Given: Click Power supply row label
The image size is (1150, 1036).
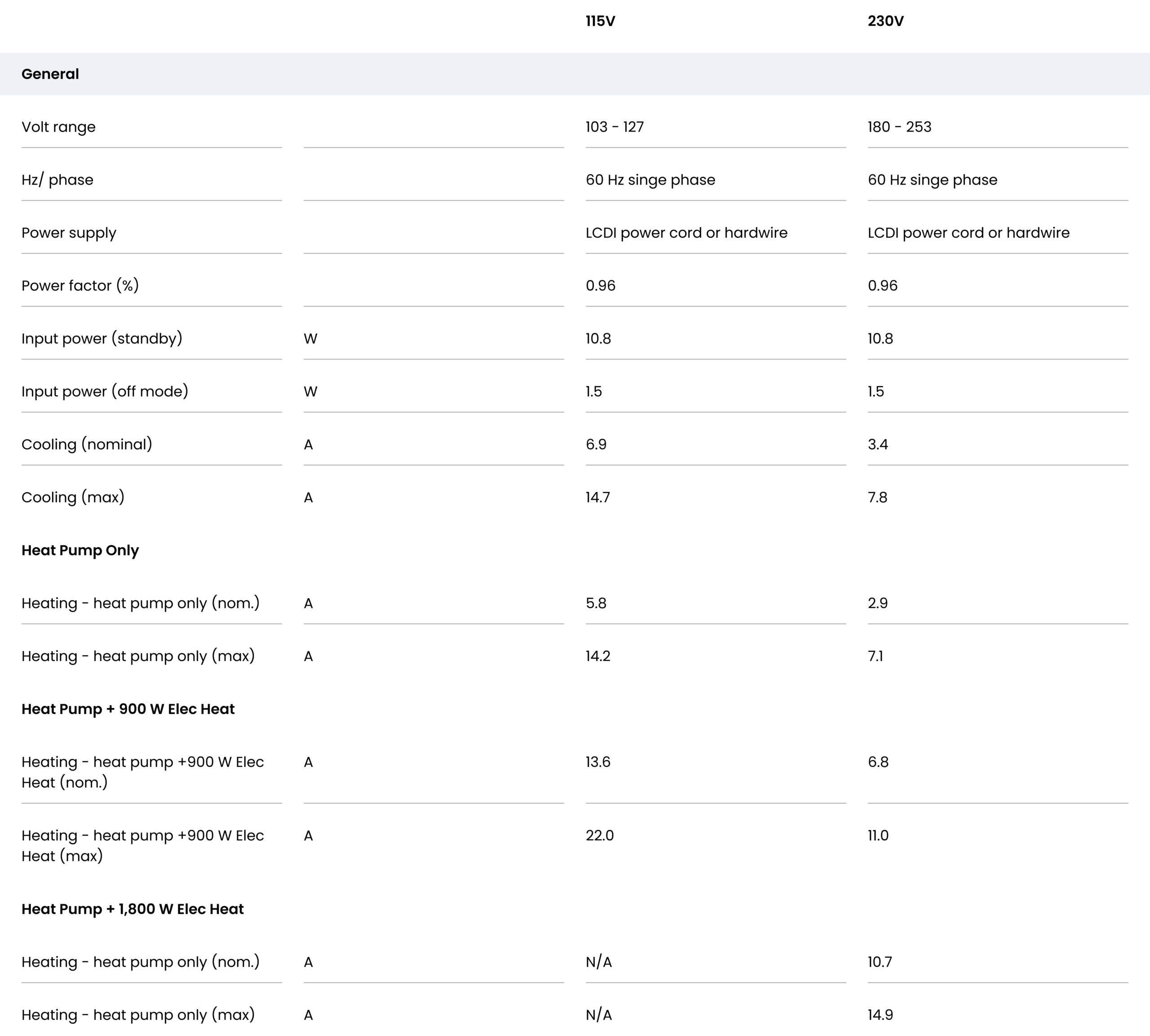Looking at the screenshot, I should click(x=69, y=233).
